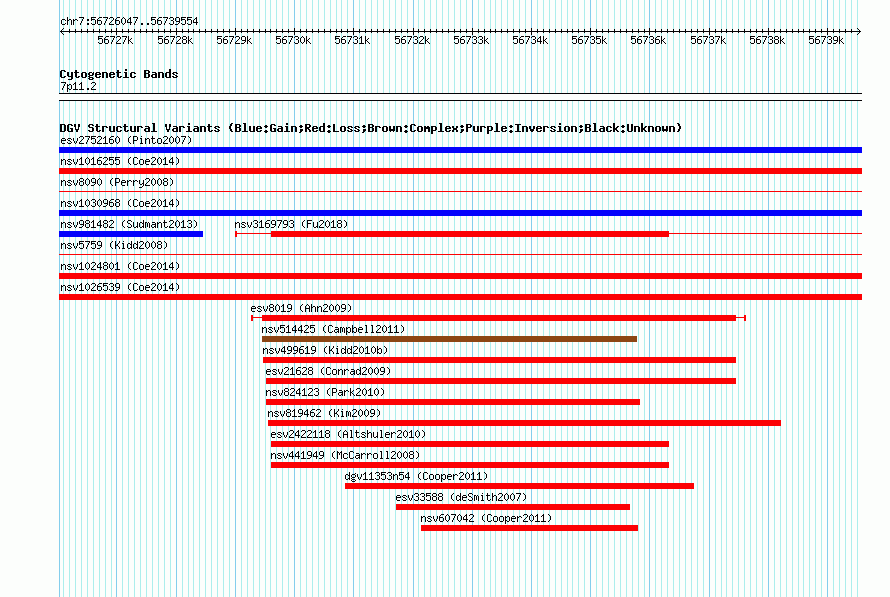Click the short blue nsv981482 bar

click(131, 234)
